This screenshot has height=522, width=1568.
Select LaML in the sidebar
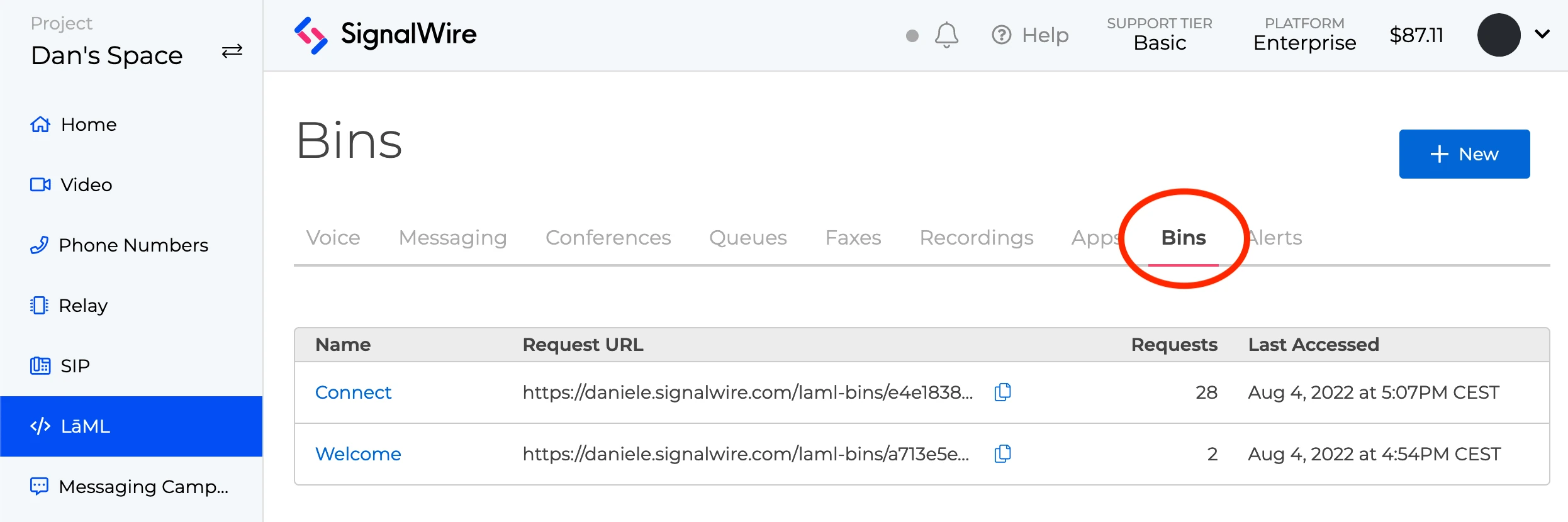click(x=132, y=426)
